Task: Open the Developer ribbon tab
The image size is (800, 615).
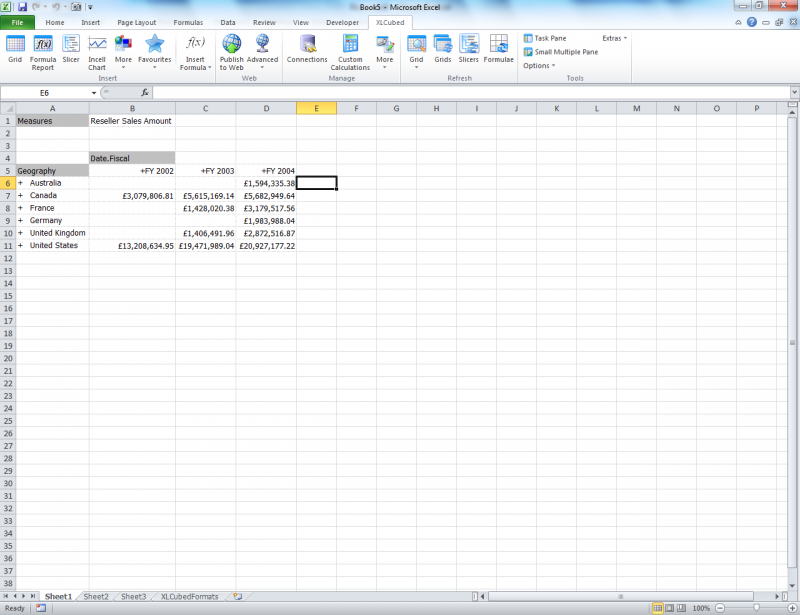Action: (342, 21)
